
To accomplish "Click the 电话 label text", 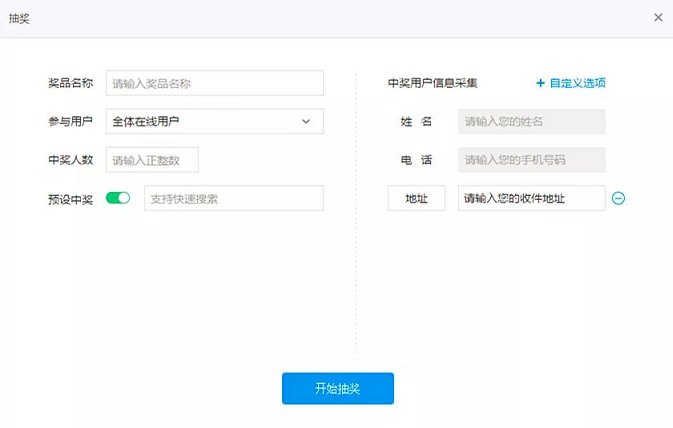I will click(x=416, y=160).
